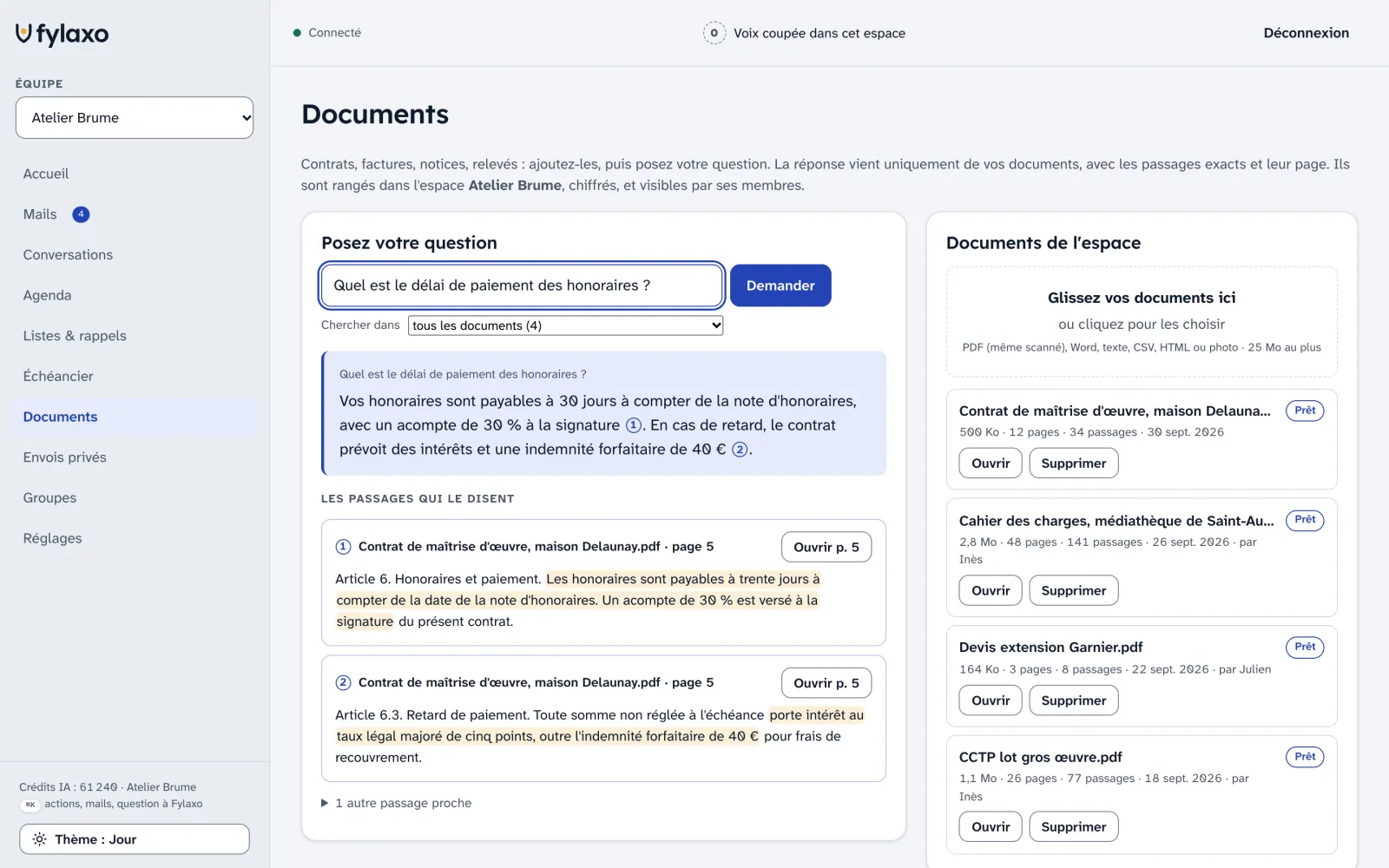Click the Mails unread badge 4
Viewport: 1389px width, 868px height.
point(81,214)
